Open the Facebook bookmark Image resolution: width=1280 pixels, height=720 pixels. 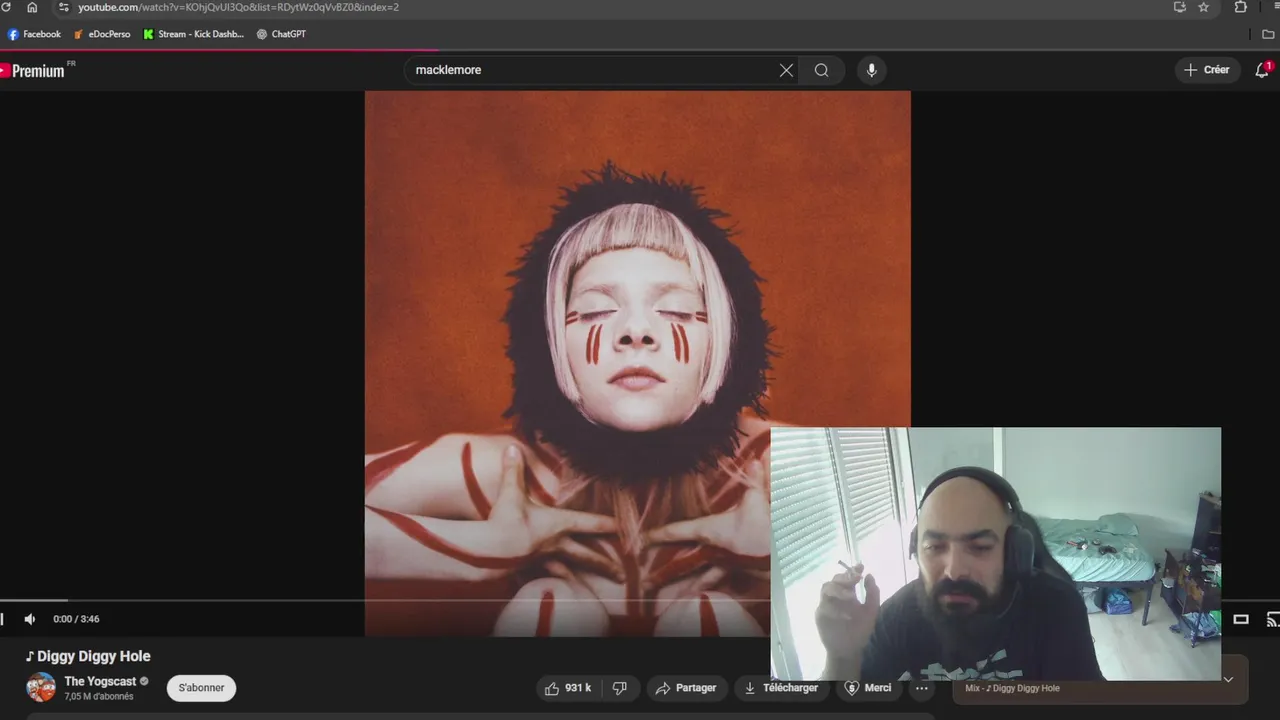34,34
